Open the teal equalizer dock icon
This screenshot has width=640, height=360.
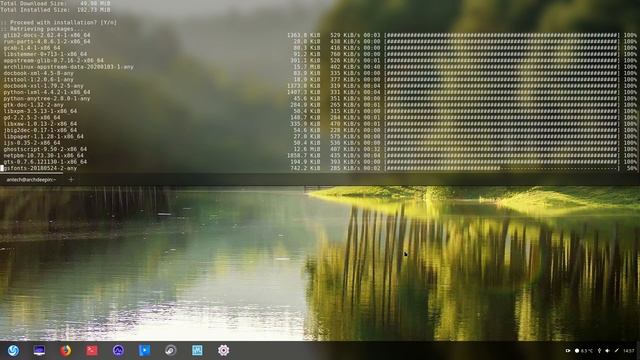[x=197, y=350]
